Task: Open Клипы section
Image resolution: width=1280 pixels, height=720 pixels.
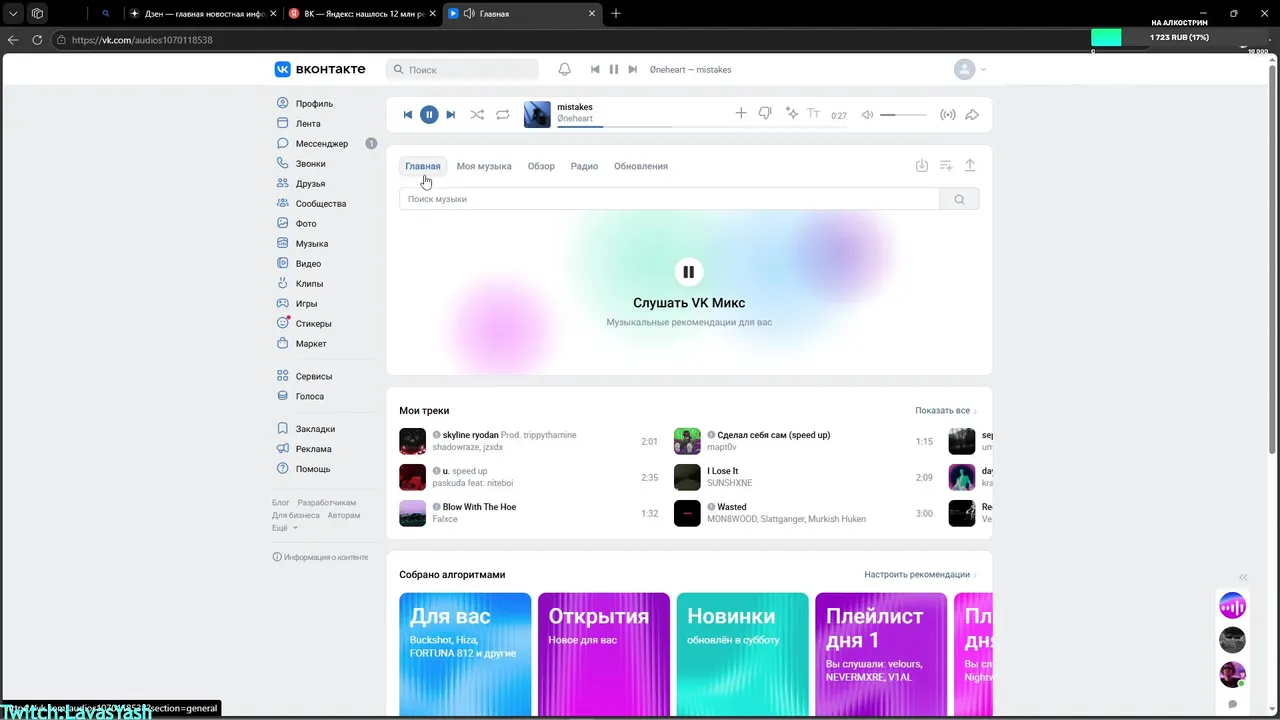Action: pyautogui.click(x=309, y=284)
